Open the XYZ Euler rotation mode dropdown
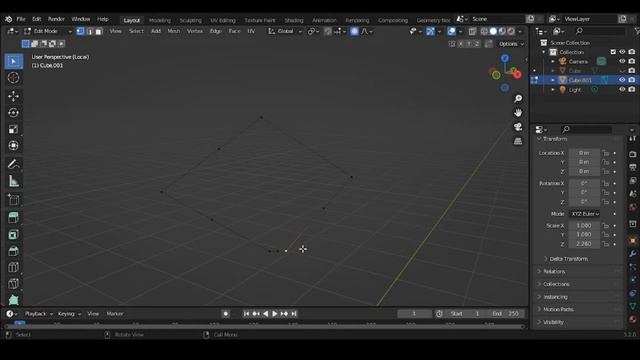 [x=584, y=214]
